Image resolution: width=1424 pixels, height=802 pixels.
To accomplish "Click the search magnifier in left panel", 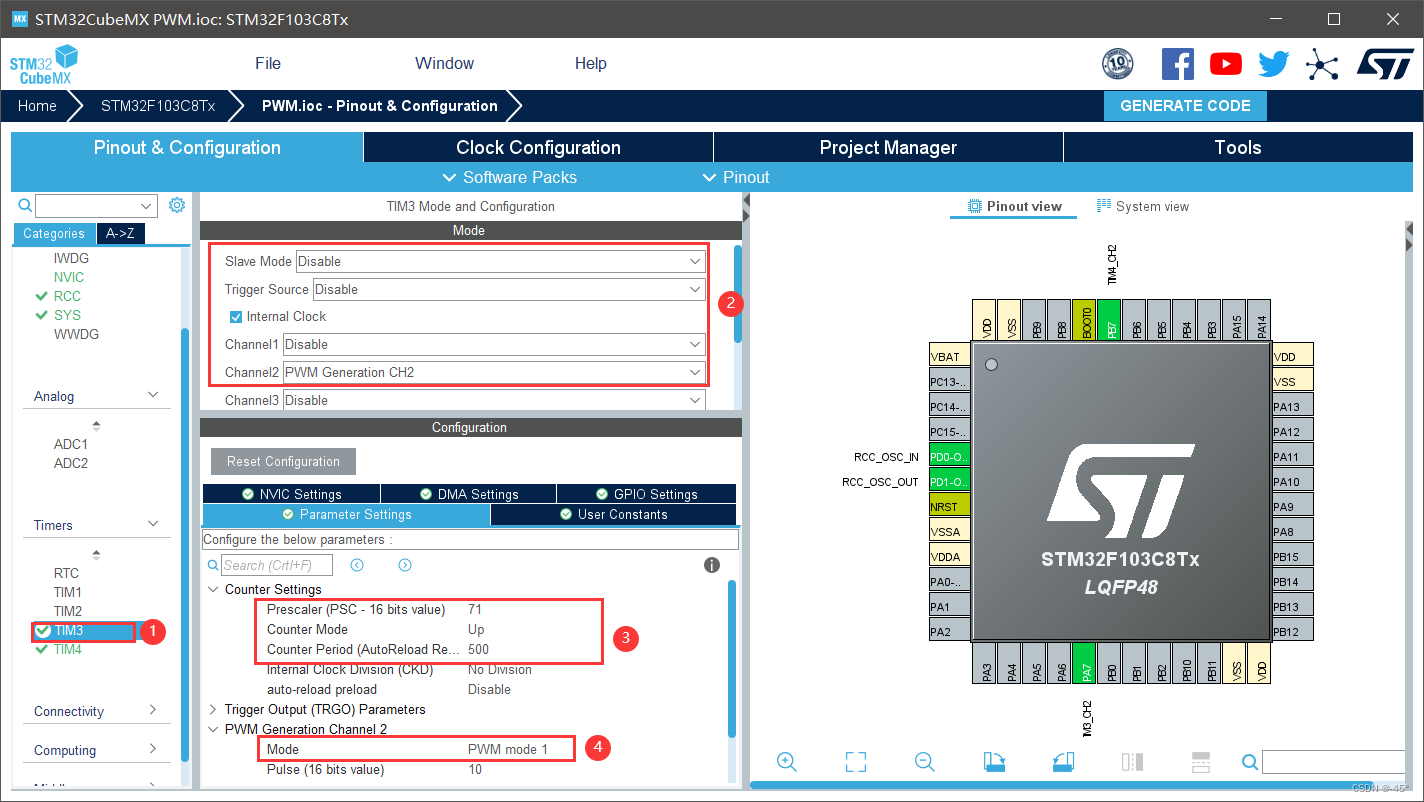I will [x=26, y=205].
